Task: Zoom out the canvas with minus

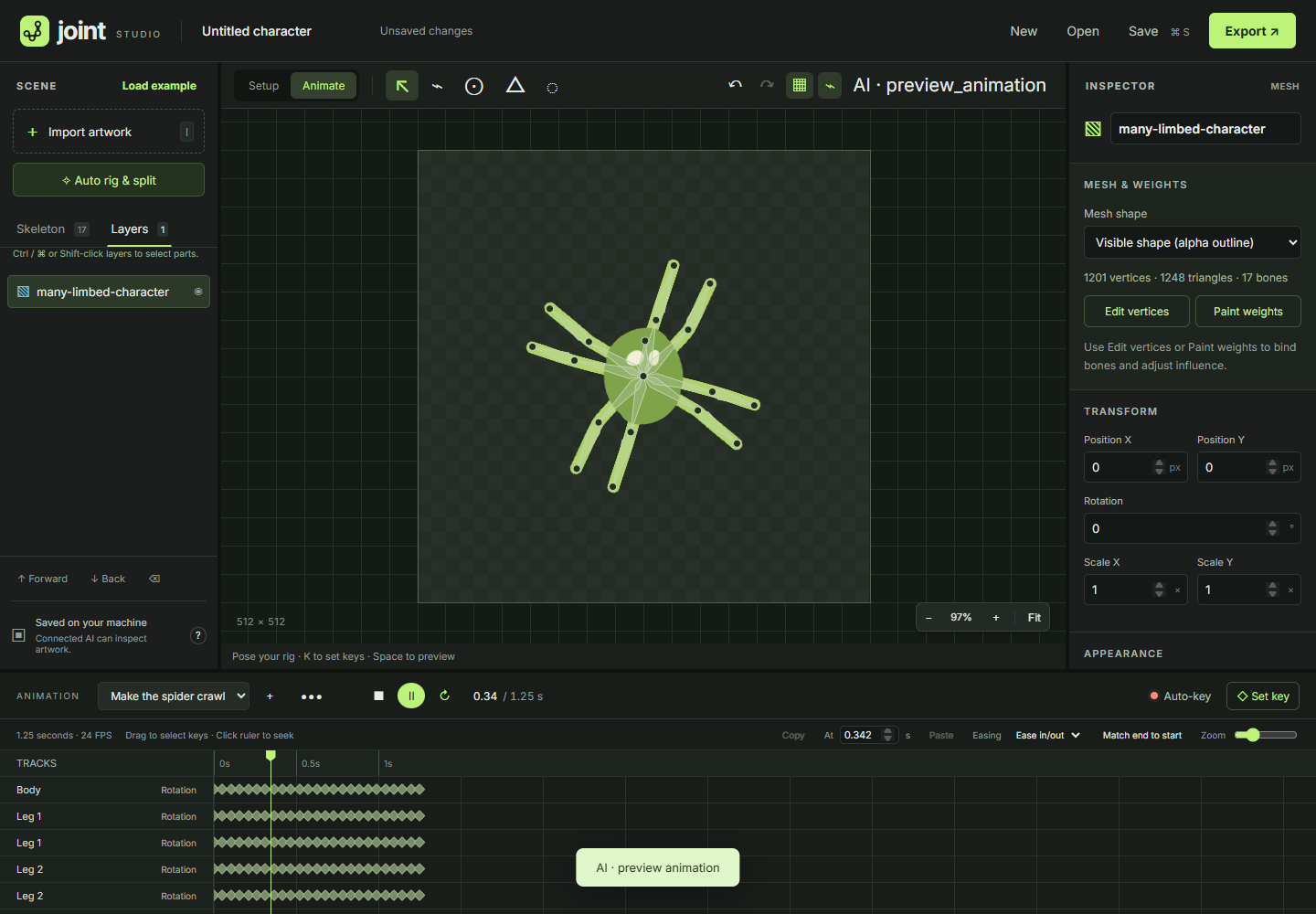Action: tap(929, 618)
